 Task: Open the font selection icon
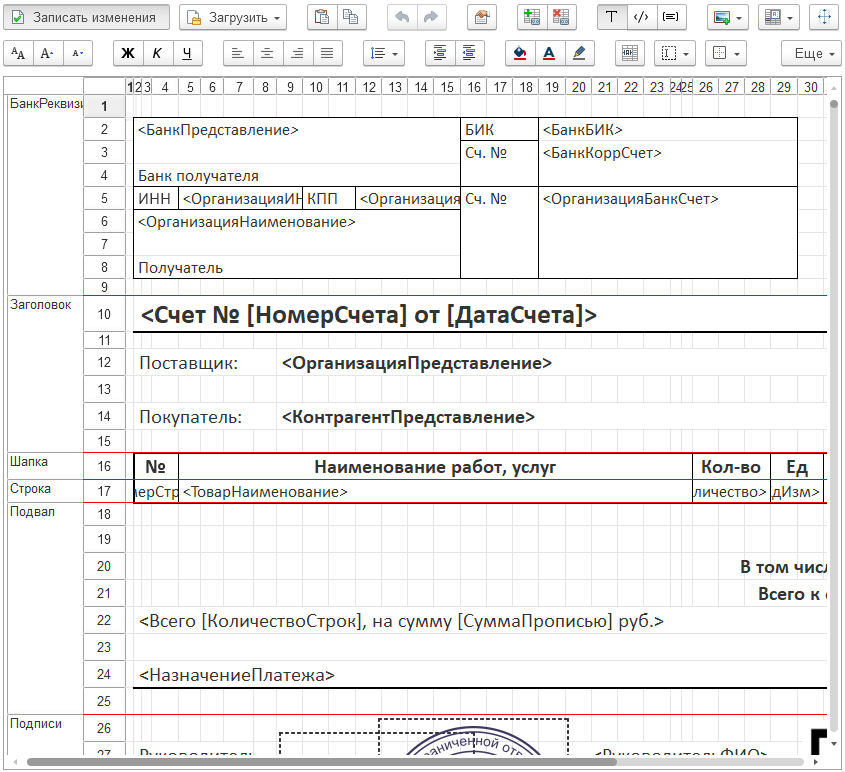tap(18, 53)
